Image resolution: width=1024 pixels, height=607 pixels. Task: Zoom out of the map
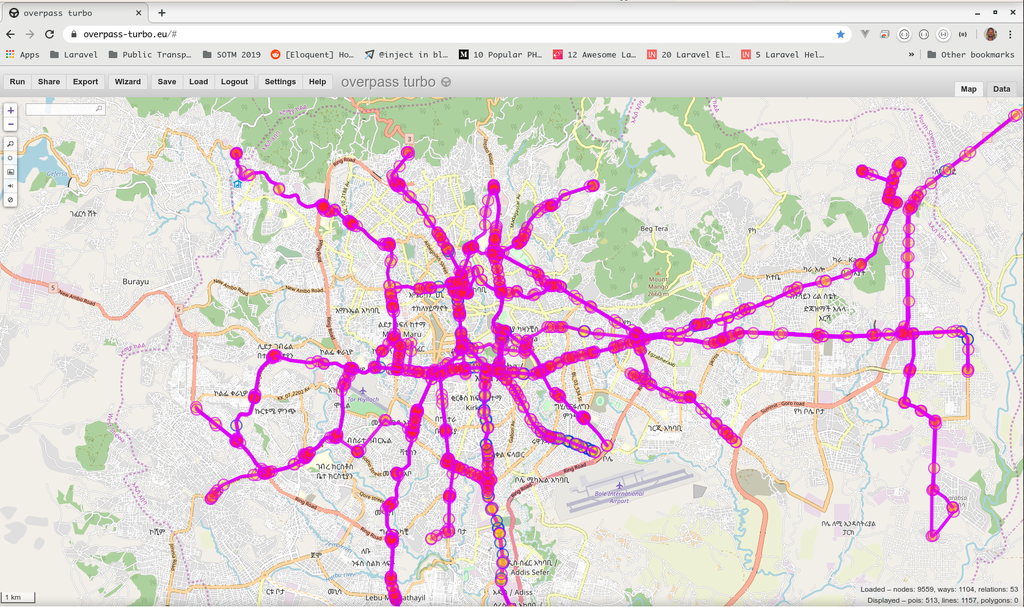point(10,124)
